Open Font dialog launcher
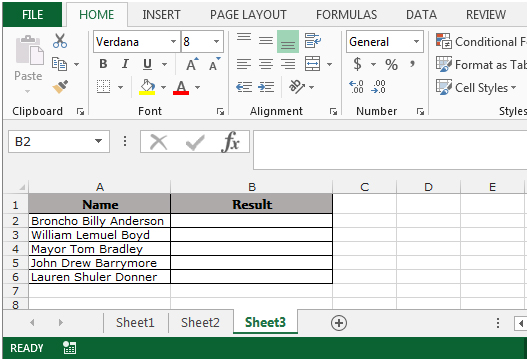The width and height of the screenshot is (529, 361). click(x=220, y=111)
